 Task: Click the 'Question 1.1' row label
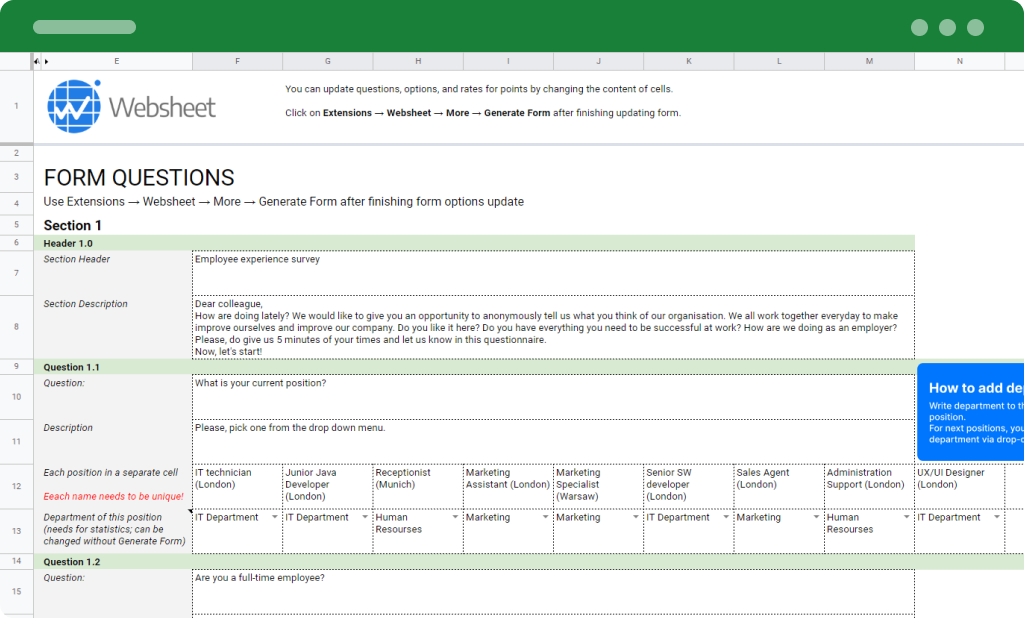point(72,367)
